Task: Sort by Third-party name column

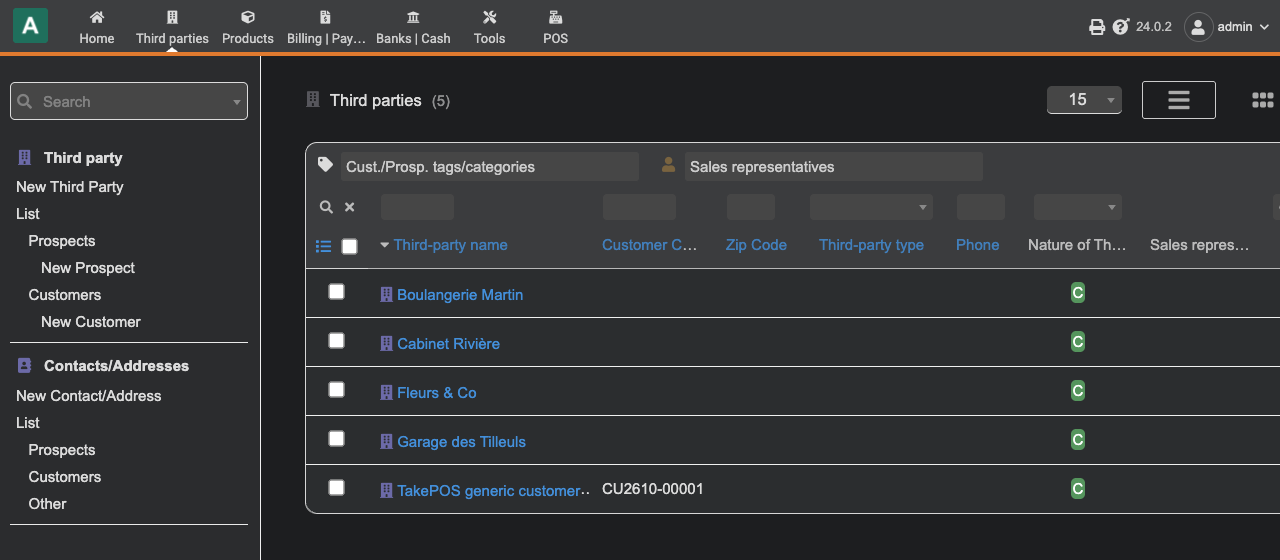Action: click(450, 245)
